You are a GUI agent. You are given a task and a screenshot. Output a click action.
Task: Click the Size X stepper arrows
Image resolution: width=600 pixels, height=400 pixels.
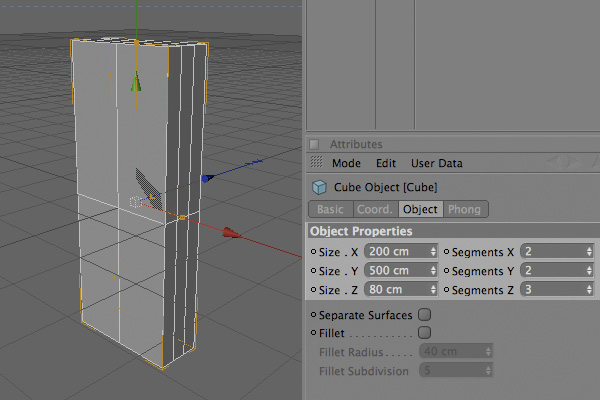[x=433, y=251]
